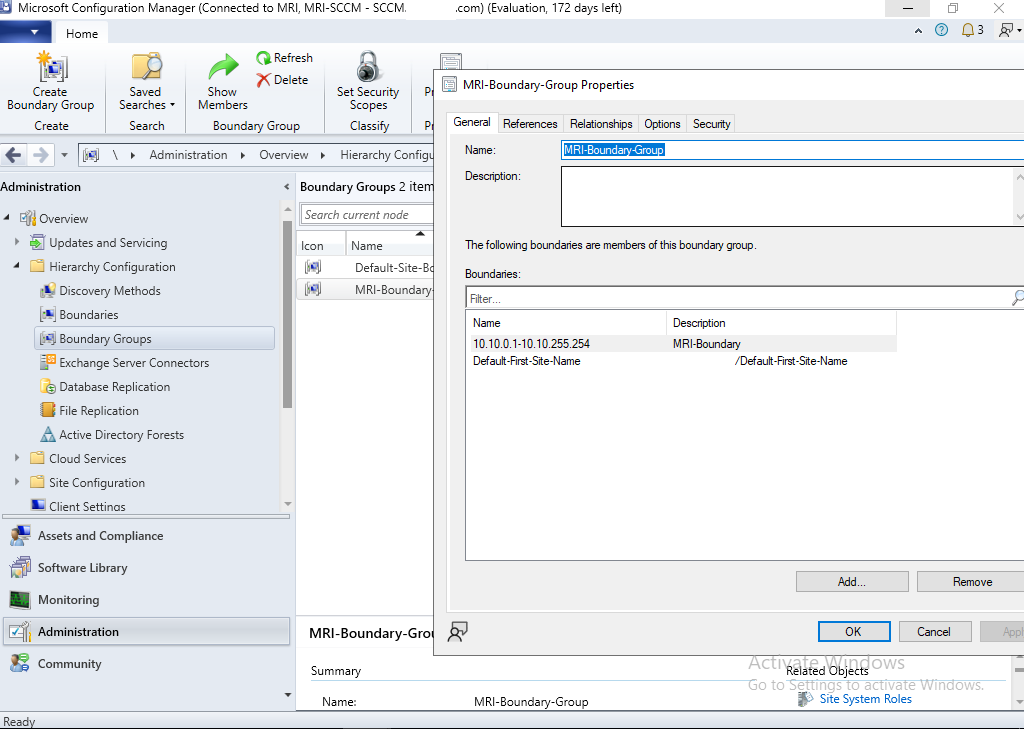Viewport: 1024px width, 729px height.
Task: Collapse the ribbon with the up chevron
Action: point(918,30)
